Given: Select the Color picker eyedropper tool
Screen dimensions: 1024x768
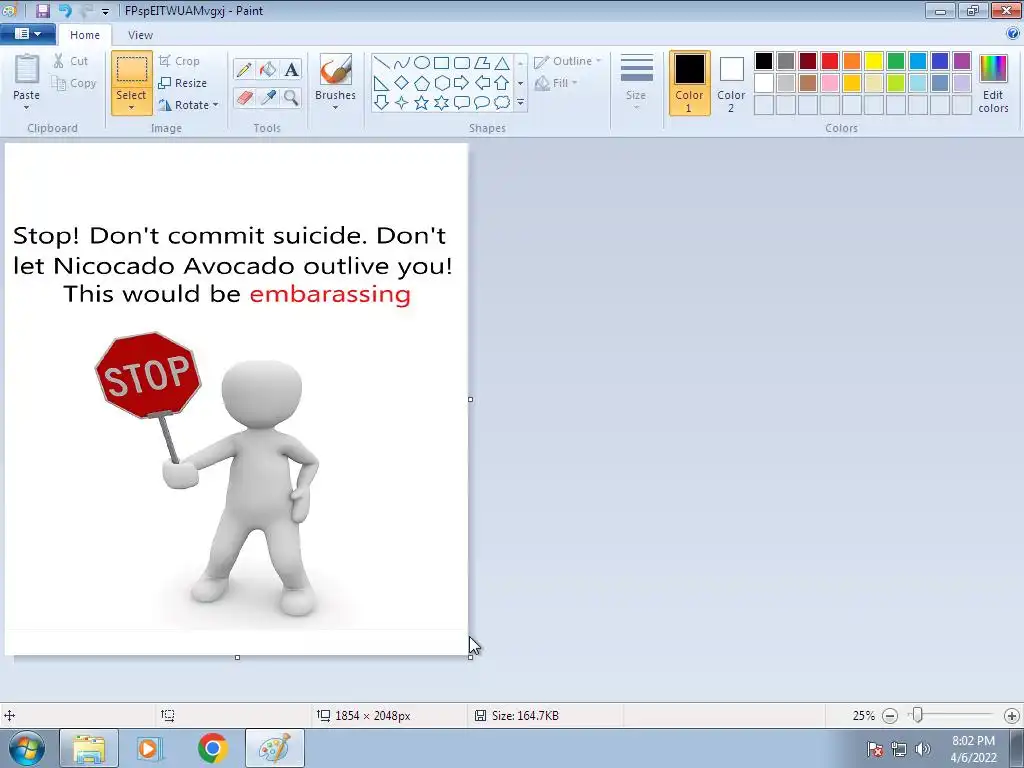Looking at the screenshot, I should pos(268,98).
